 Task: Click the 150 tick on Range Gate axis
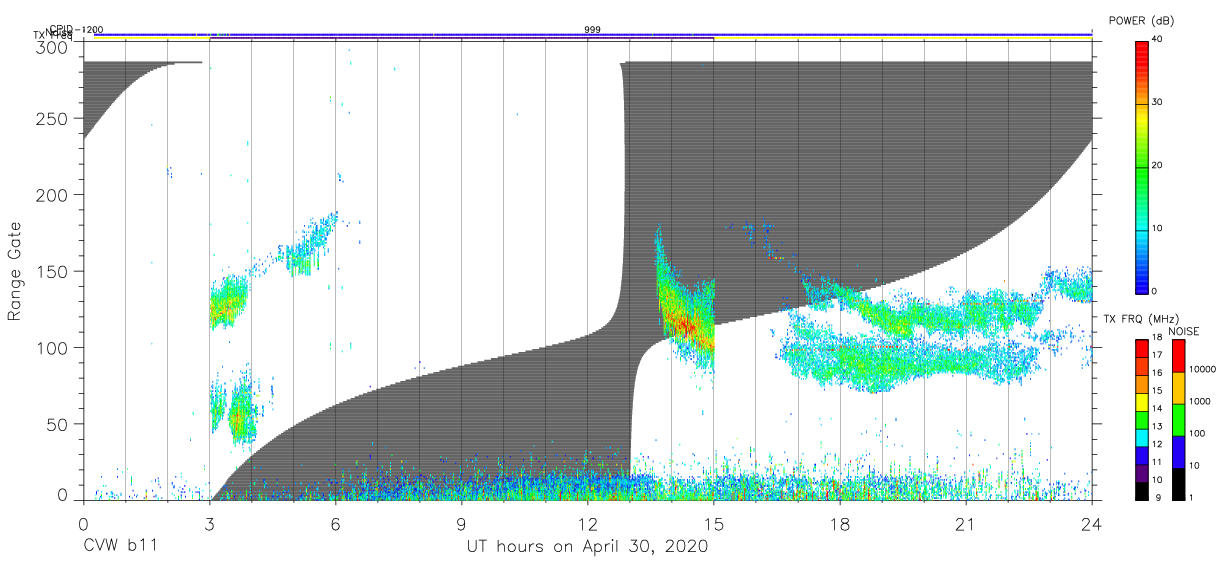(x=52, y=271)
